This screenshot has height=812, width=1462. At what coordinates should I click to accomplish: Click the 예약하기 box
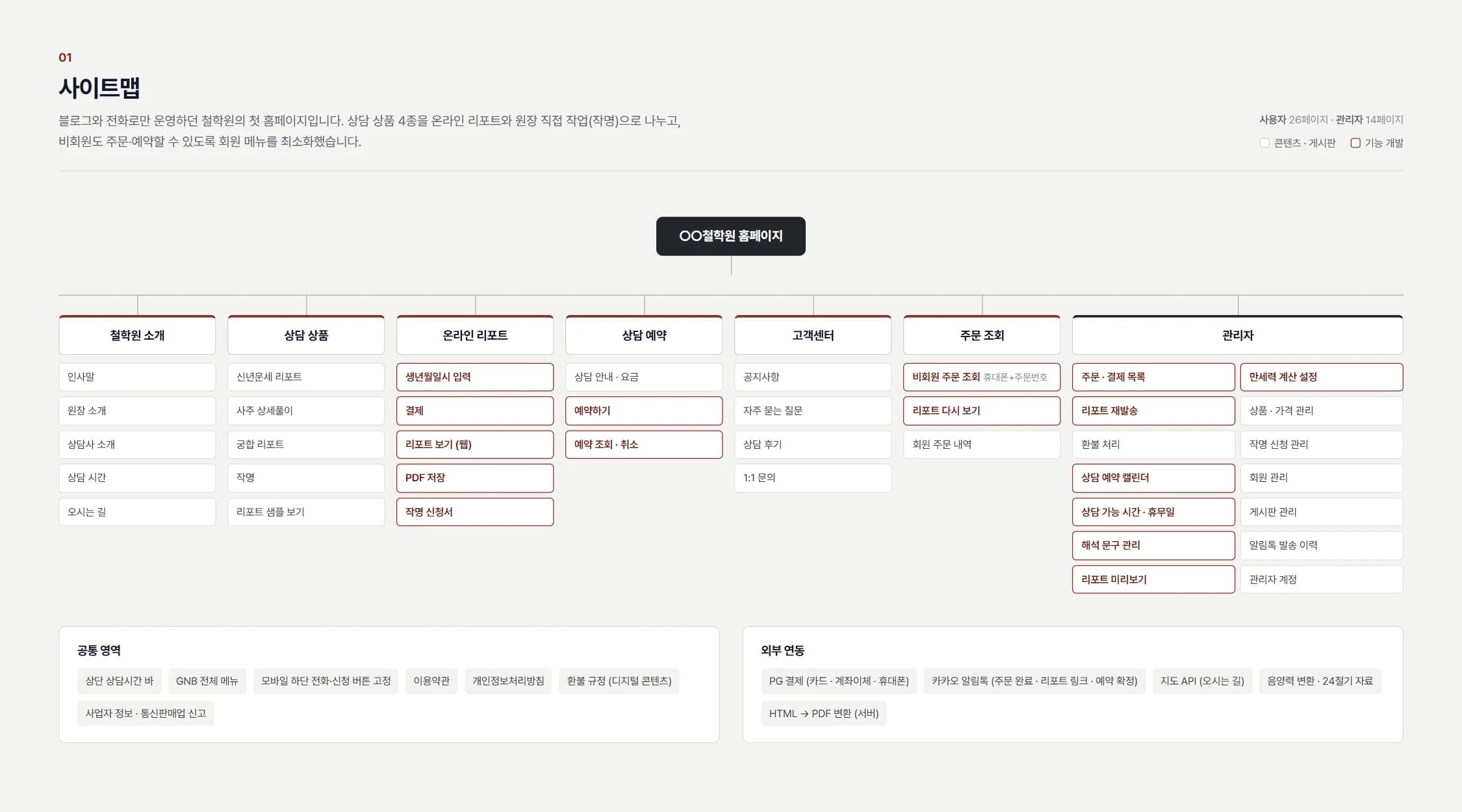(x=644, y=411)
